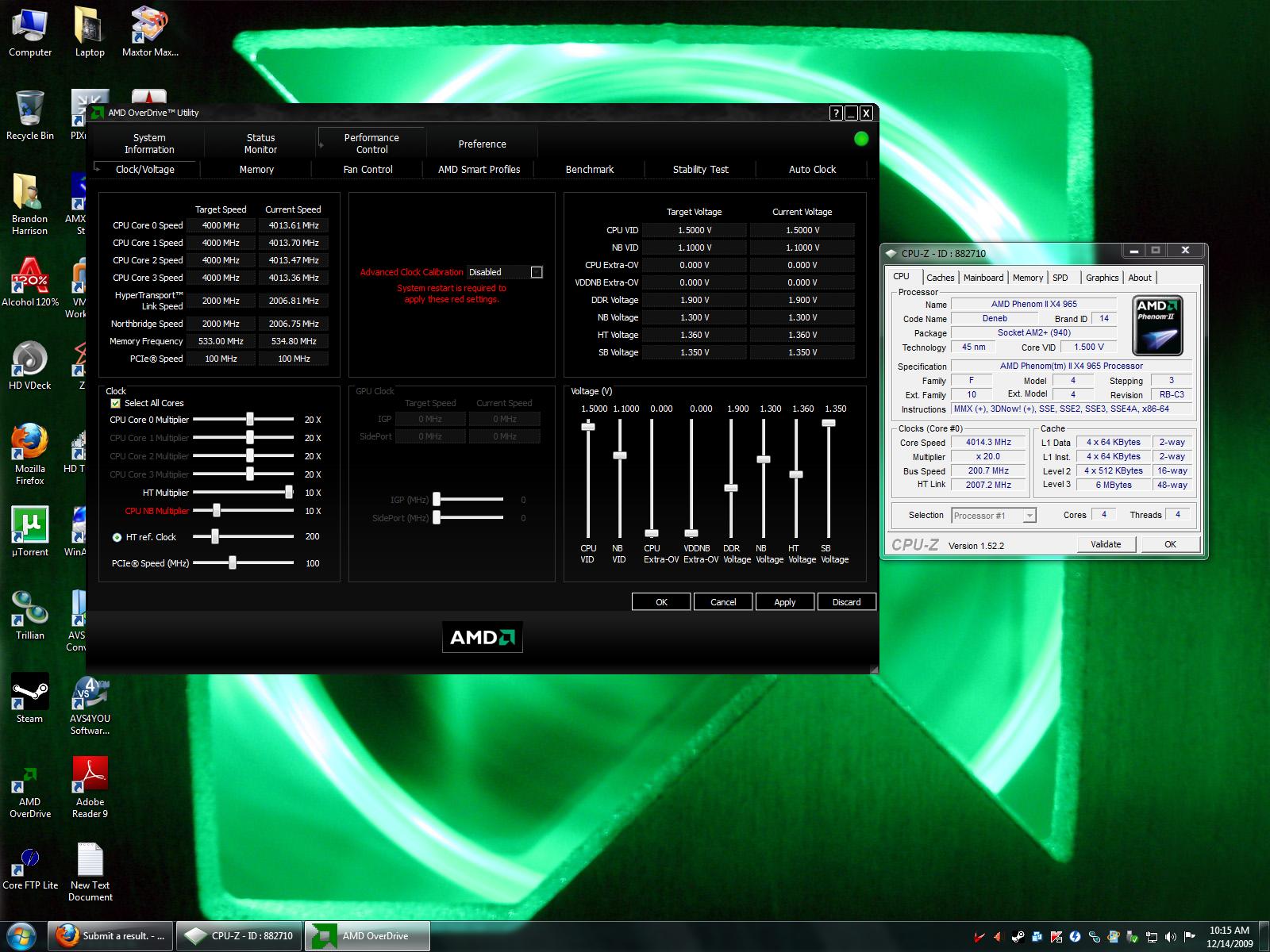This screenshot has height=952, width=1270.
Task: Click the AMD Phenom II logo in CPU-Z
Action: (x=1158, y=325)
